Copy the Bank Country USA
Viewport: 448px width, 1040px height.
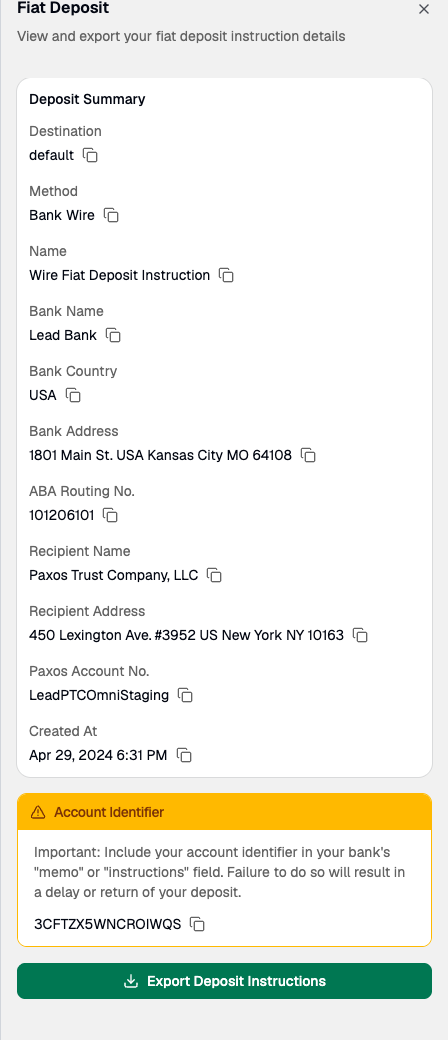[x=74, y=395]
